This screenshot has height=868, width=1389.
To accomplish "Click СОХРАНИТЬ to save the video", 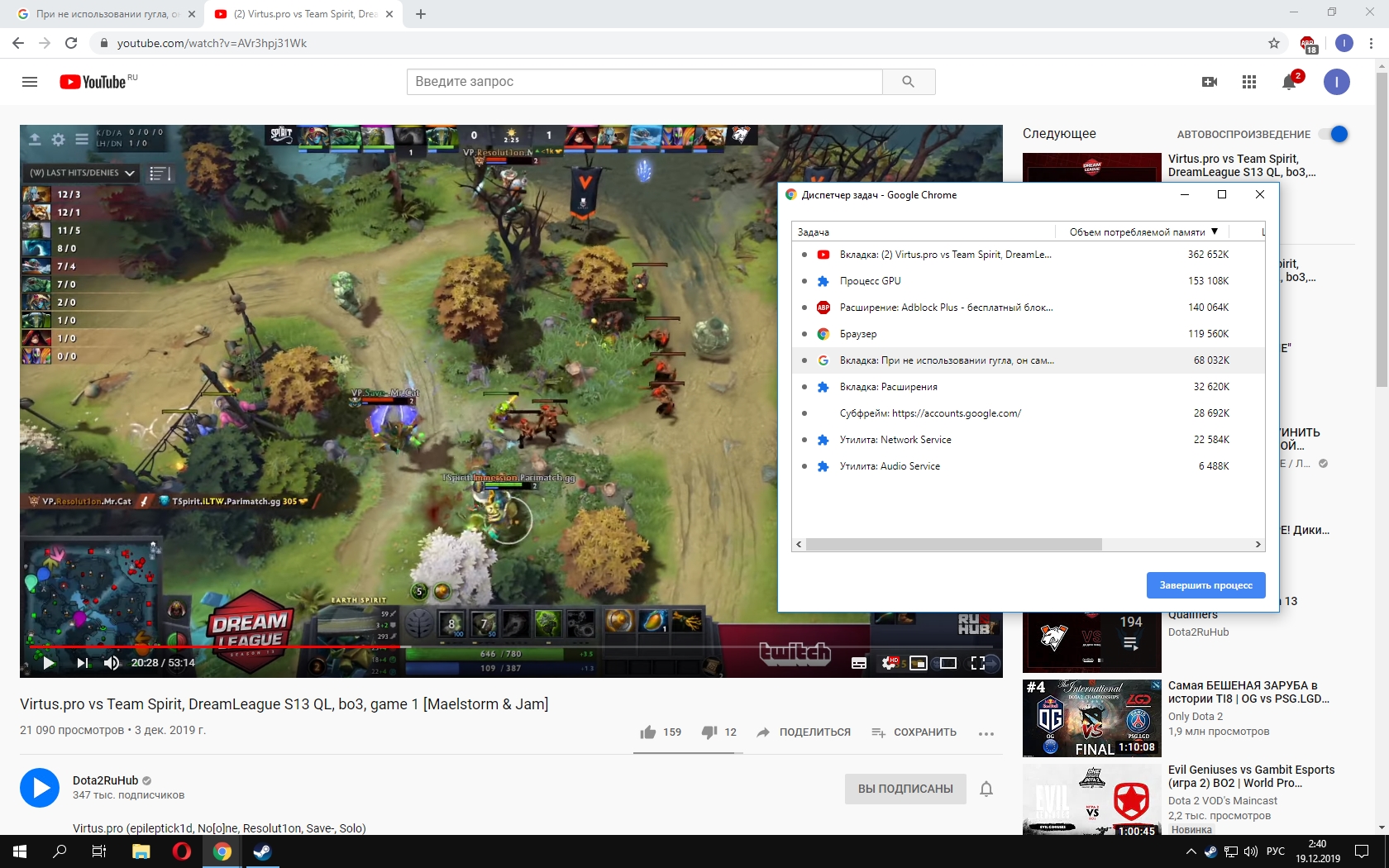I will [x=914, y=732].
